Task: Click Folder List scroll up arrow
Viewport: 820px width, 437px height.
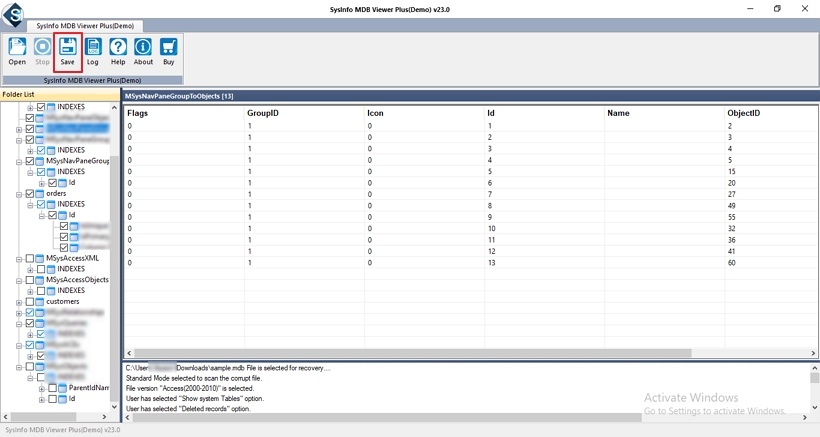Action: (114, 107)
